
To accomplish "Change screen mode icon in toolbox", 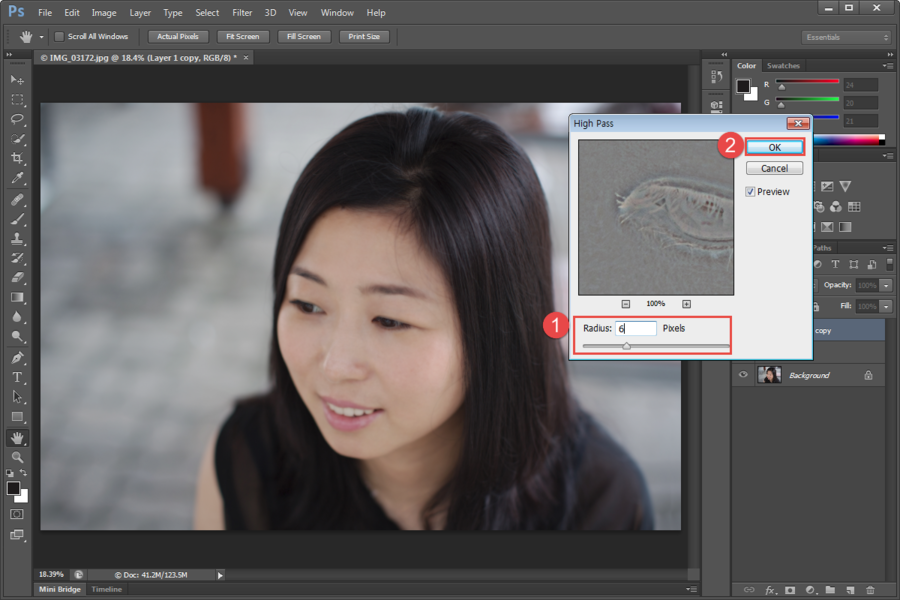I will (17, 535).
